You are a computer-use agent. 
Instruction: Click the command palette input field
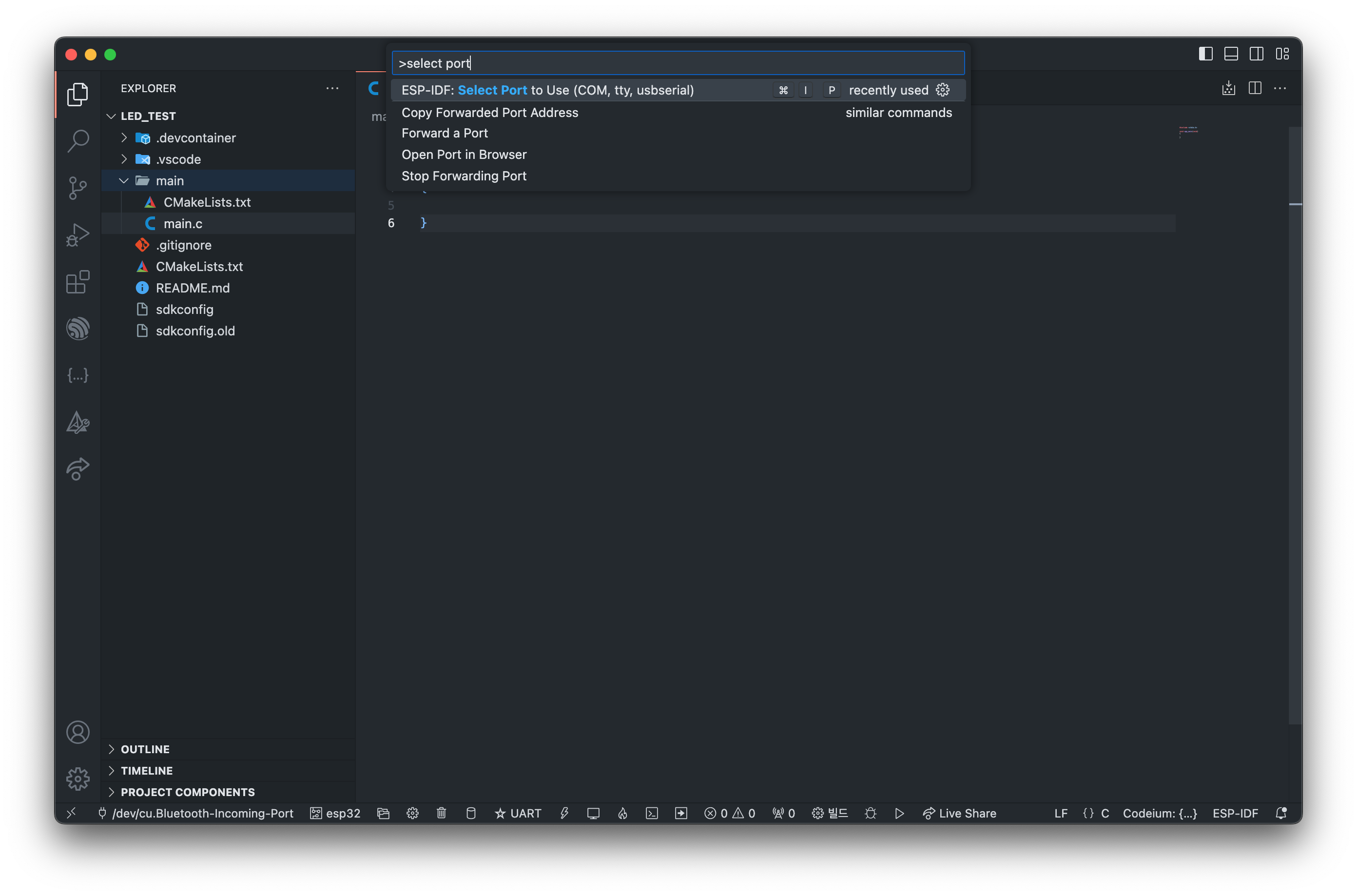[x=678, y=63]
